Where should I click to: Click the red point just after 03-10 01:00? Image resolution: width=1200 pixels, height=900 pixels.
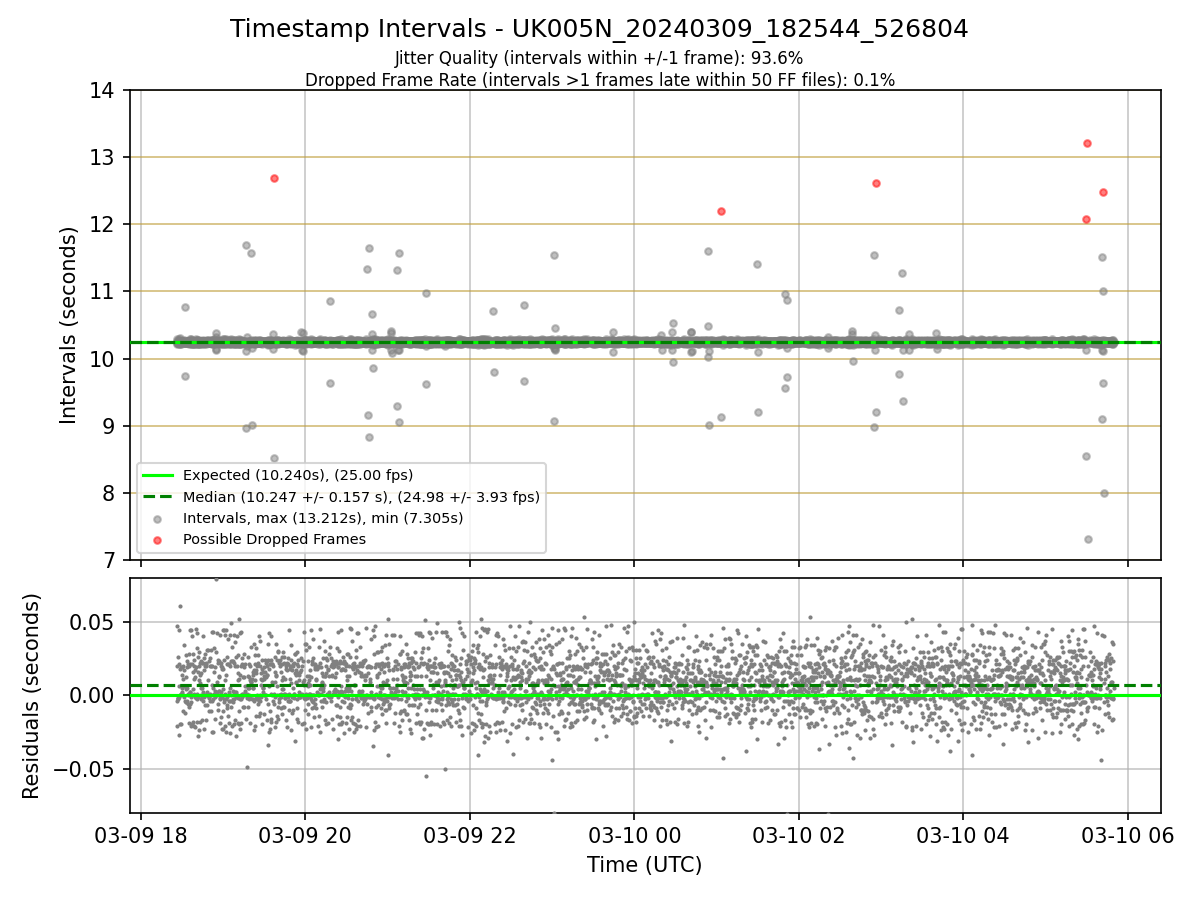(x=721, y=211)
